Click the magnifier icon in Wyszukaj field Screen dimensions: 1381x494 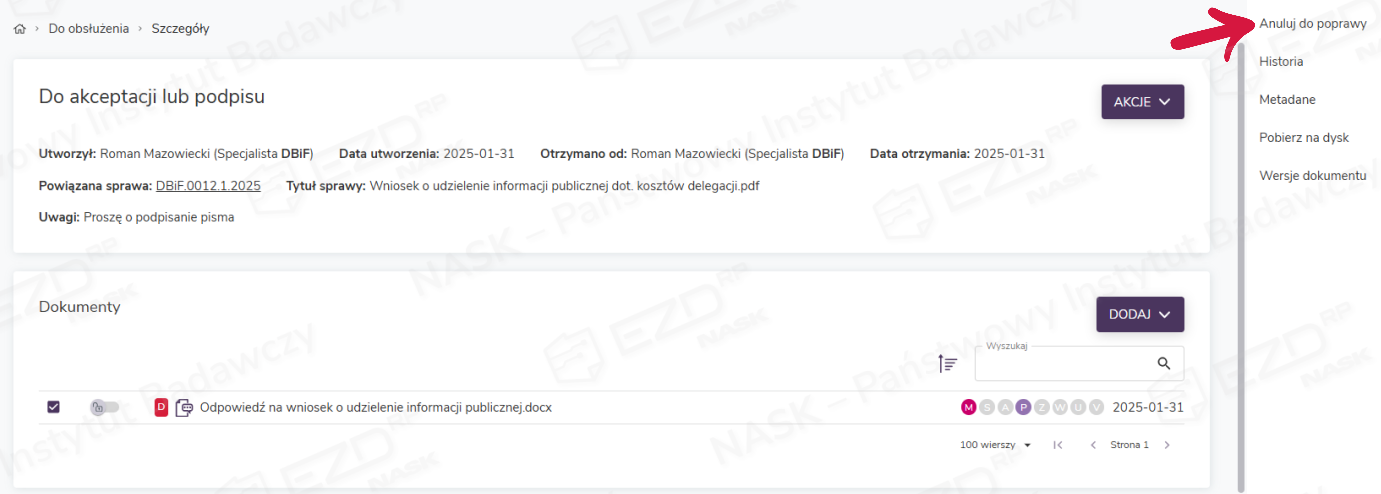[1163, 364]
